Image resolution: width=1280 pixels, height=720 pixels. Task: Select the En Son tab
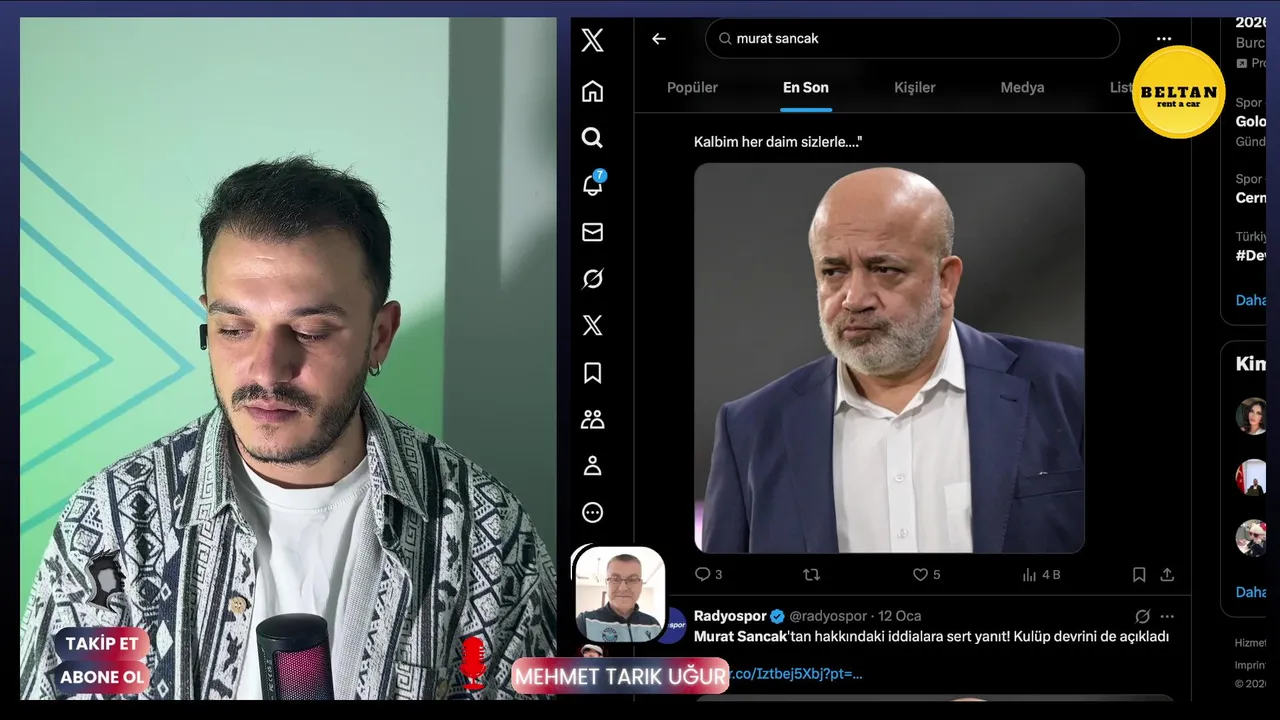[805, 88]
